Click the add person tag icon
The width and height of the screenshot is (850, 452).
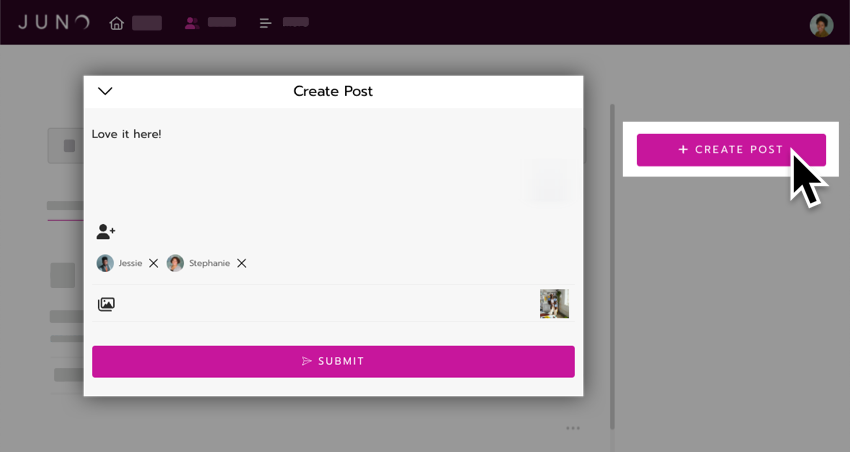[106, 232]
